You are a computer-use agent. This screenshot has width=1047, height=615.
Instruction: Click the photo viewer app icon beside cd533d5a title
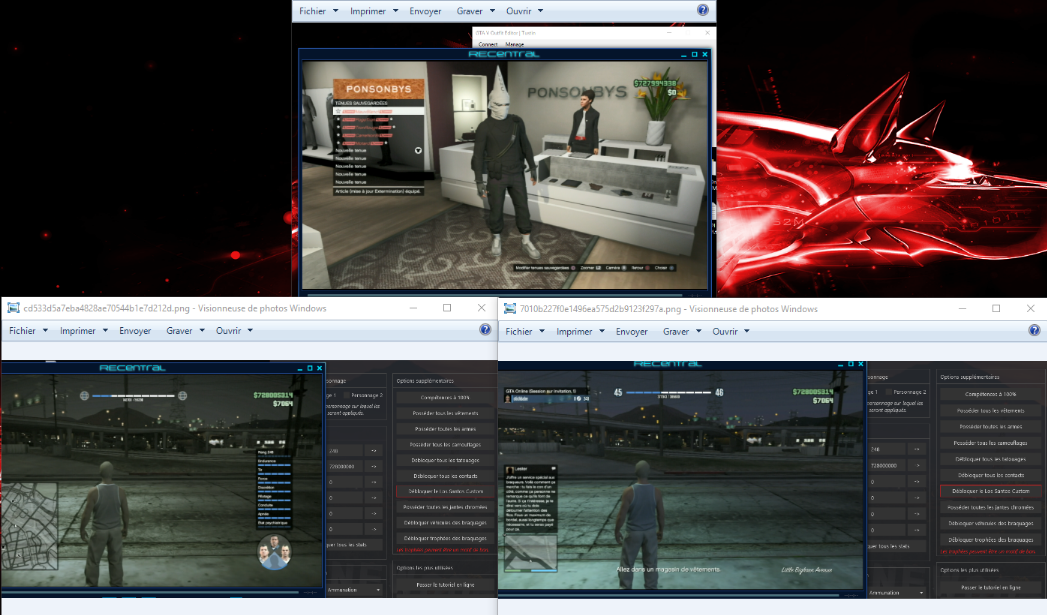pyautogui.click(x=13, y=308)
